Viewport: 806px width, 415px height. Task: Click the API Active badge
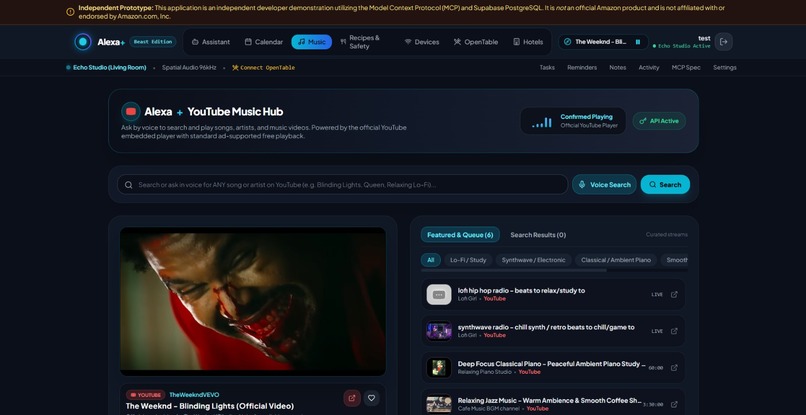[x=659, y=121]
